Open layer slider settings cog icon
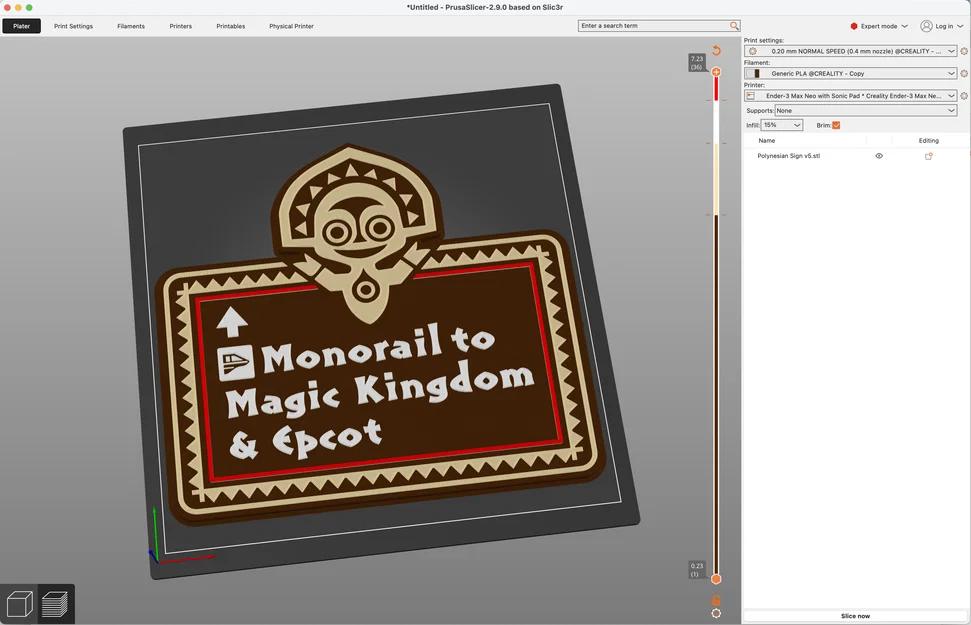The width and height of the screenshot is (971, 625). [716, 613]
